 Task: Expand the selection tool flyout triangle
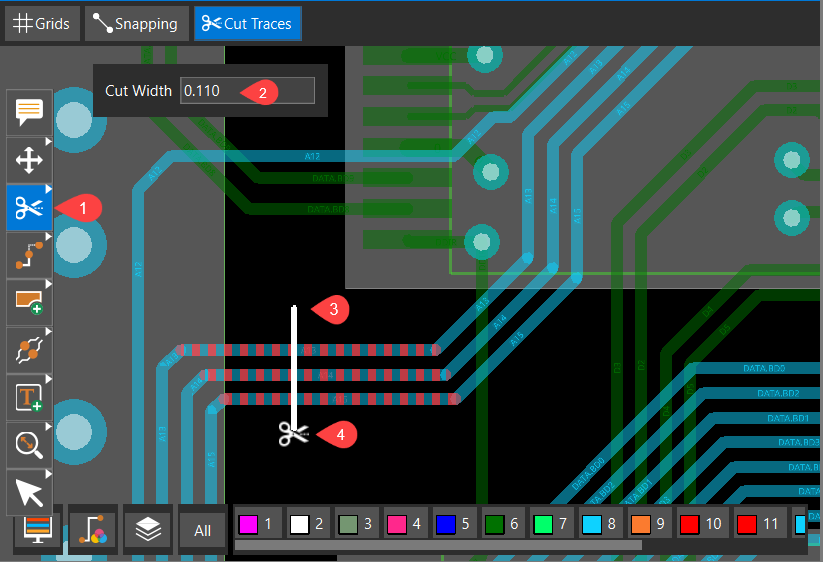click(x=48, y=473)
